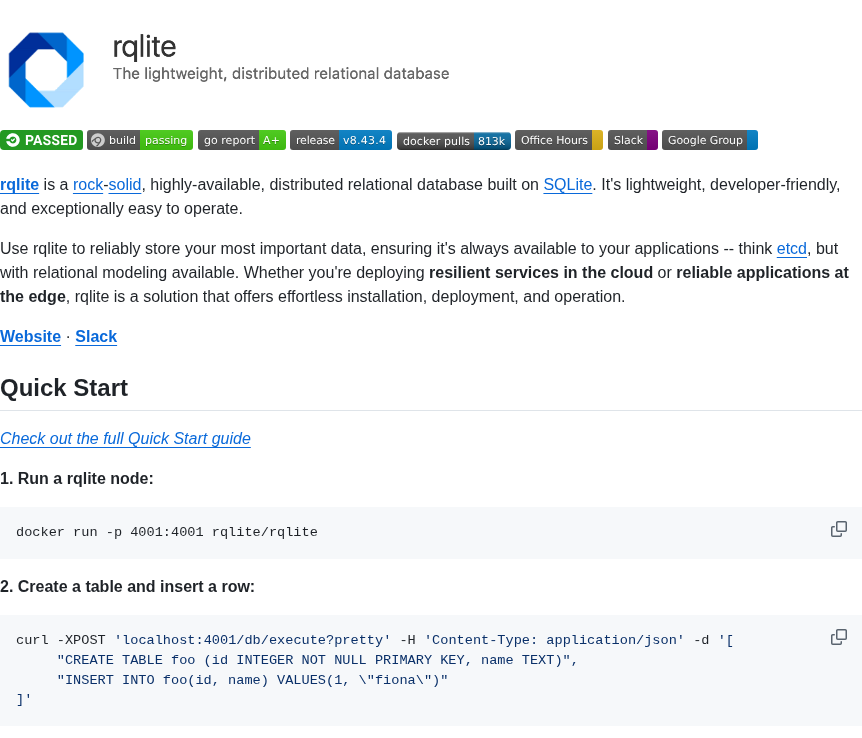This screenshot has height=738, width=862.
Task: Visit the SQLite link
Action: coord(568,185)
